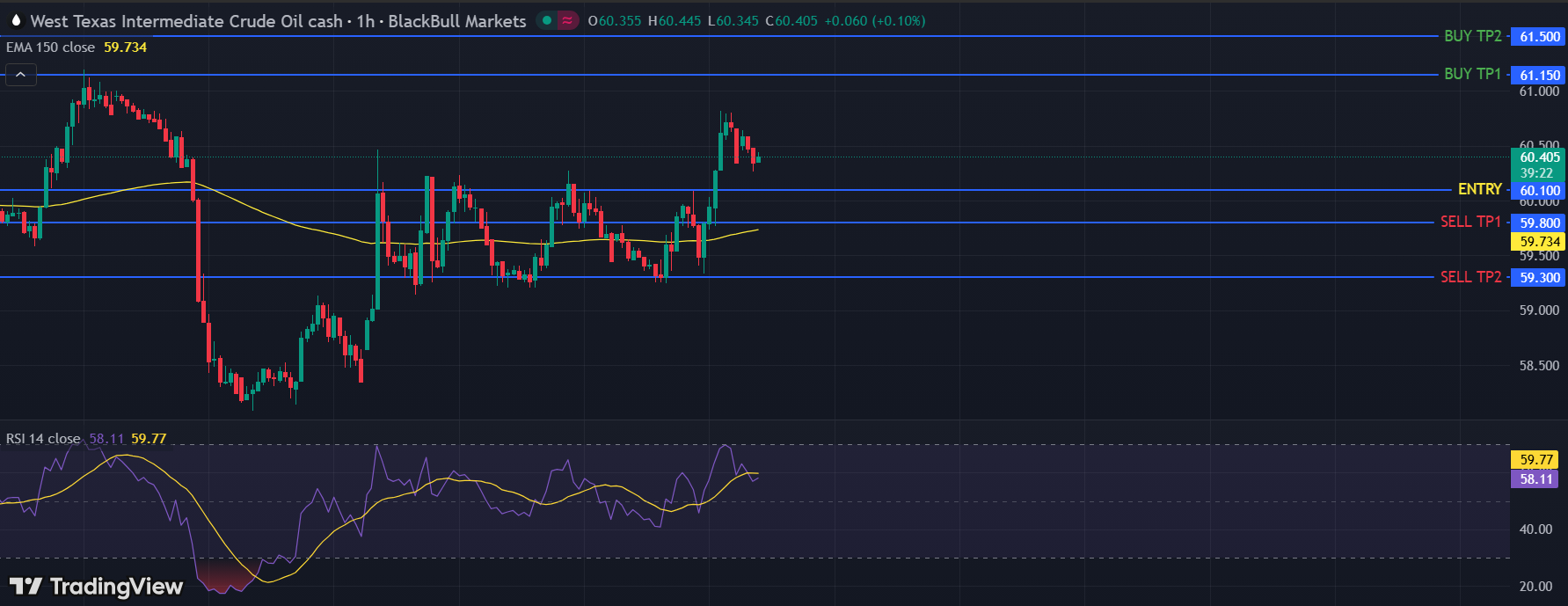Image resolution: width=1568 pixels, height=606 pixels.
Task: Click the yellow 59.734 EMA price tag
Action: tap(1539, 241)
